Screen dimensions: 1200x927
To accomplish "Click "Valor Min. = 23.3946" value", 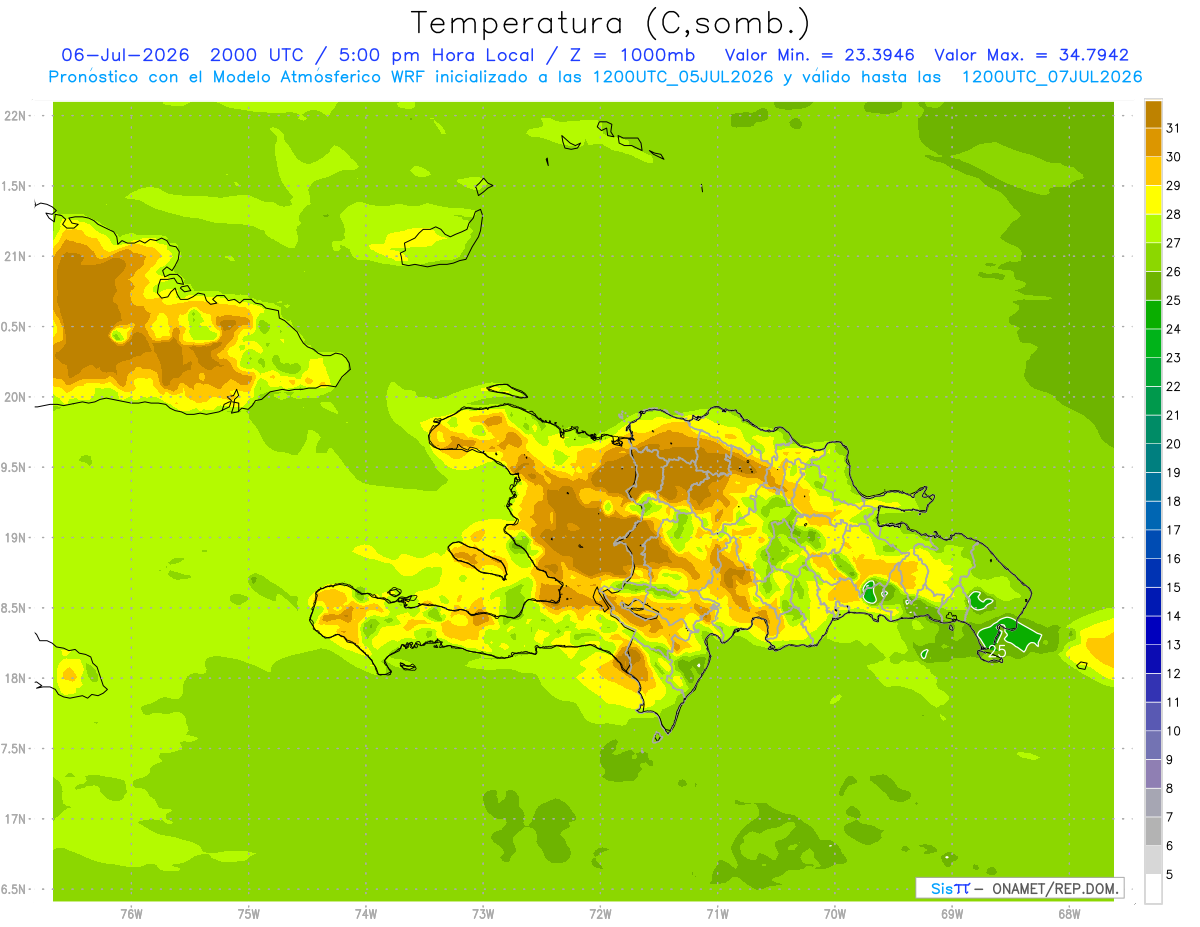I will (819, 55).
